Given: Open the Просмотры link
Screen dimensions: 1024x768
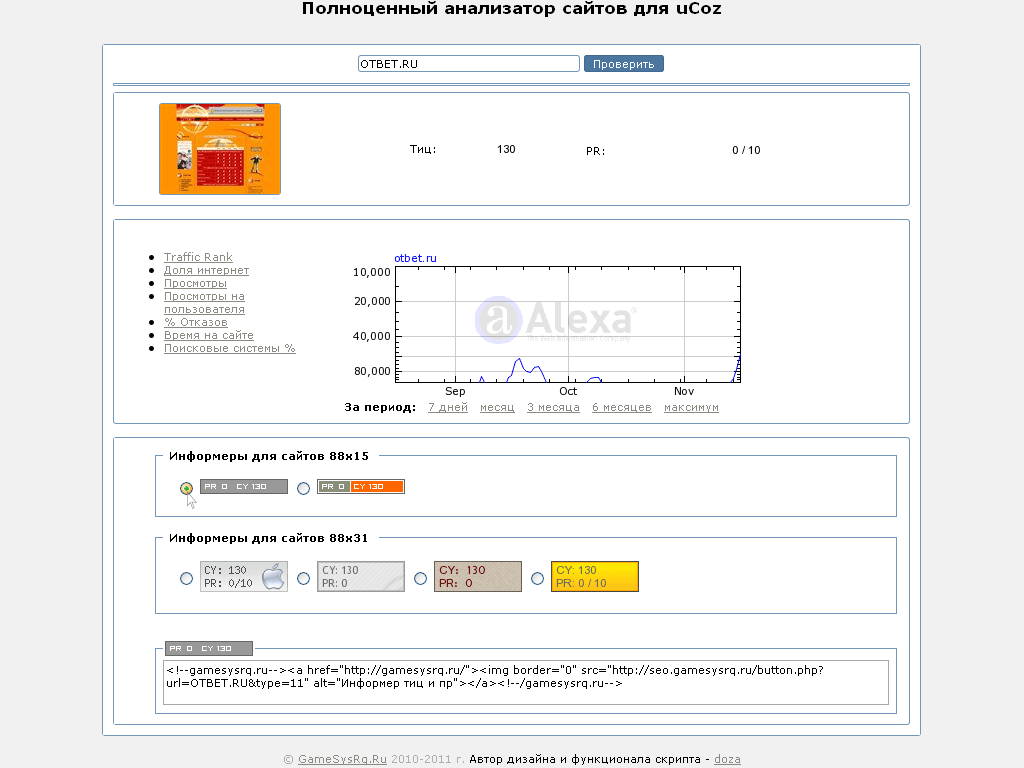Looking at the screenshot, I should click(x=195, y=283).
